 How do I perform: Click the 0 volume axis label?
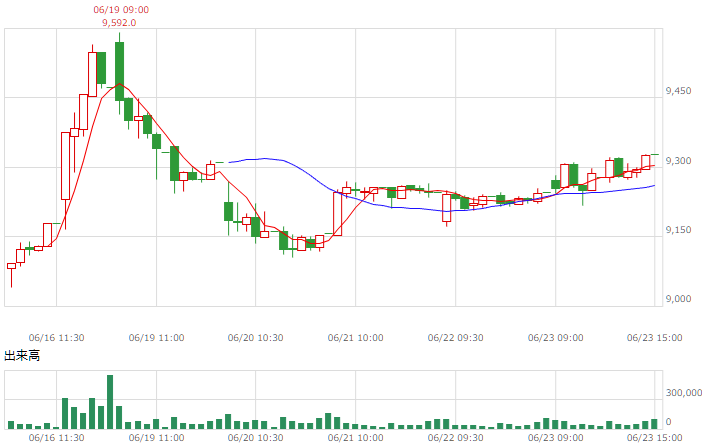pos(668,422)
